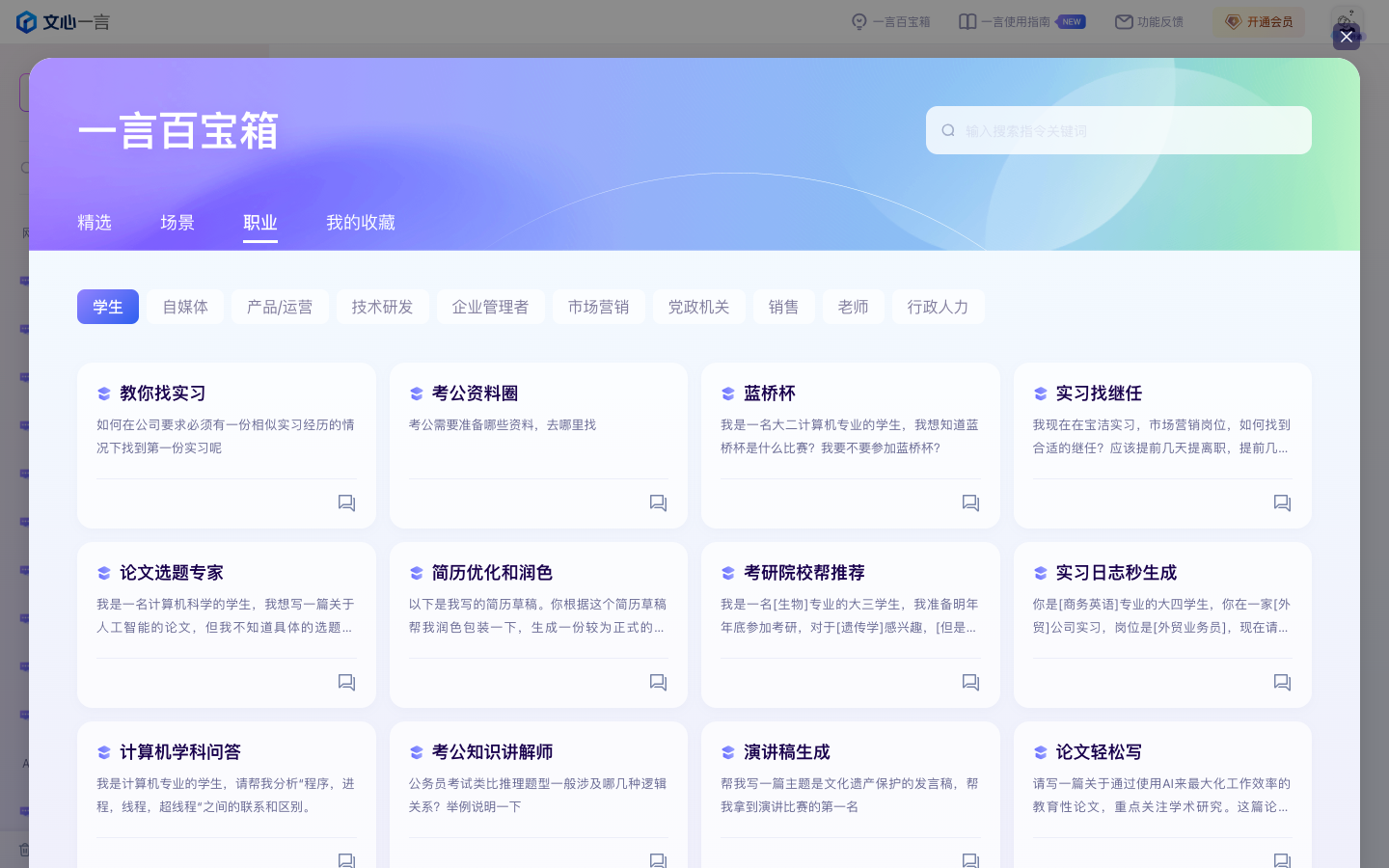Select the 技术研发 category chip
The image size is (1389, 868).
pos(382,307)
